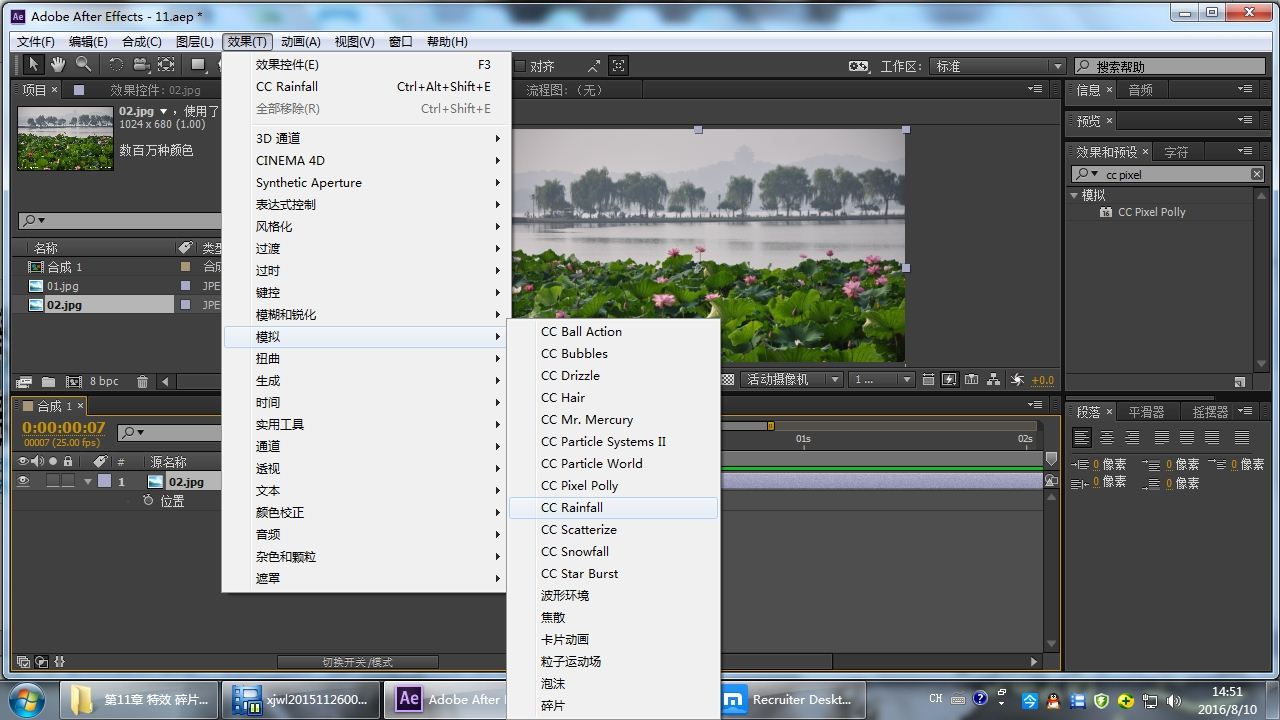The image size is (1280, 720).
Task: Switch to the 平滑器 smoother tab
Action: point(1146,412)
